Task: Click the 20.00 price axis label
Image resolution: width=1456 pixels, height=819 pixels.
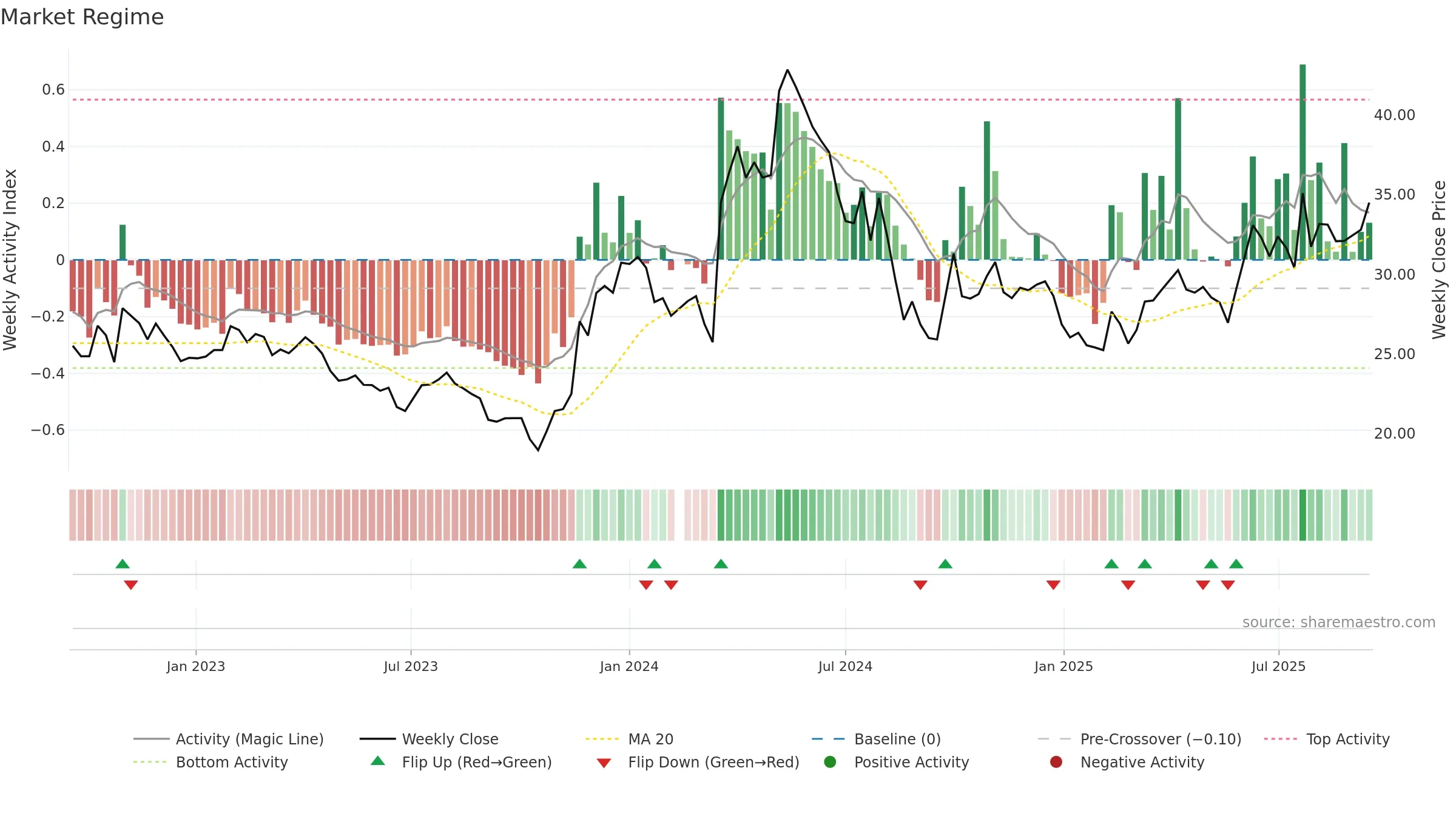Action: (x=1395, y=433)
